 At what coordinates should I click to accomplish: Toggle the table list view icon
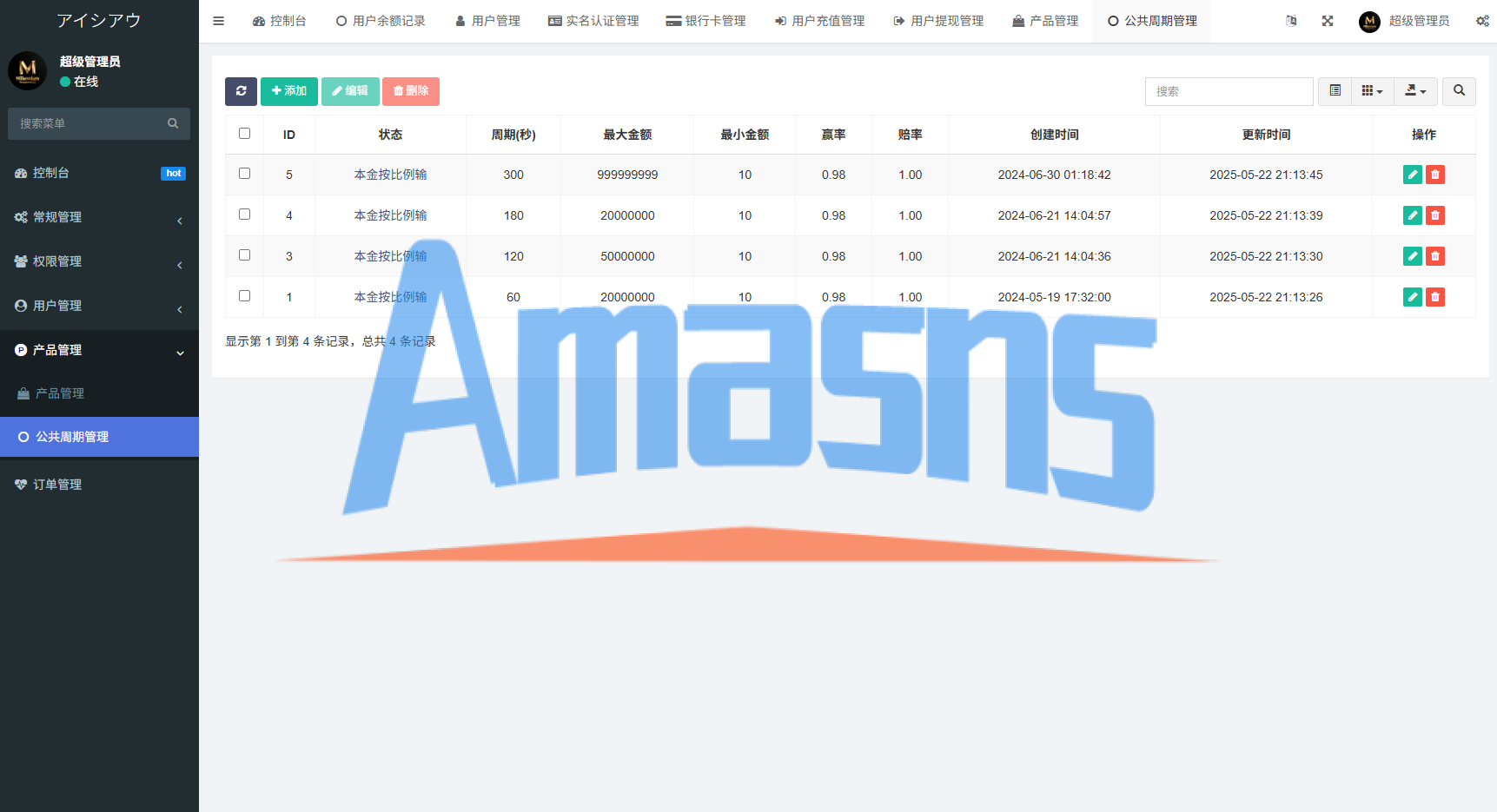tap(1335, 91)
